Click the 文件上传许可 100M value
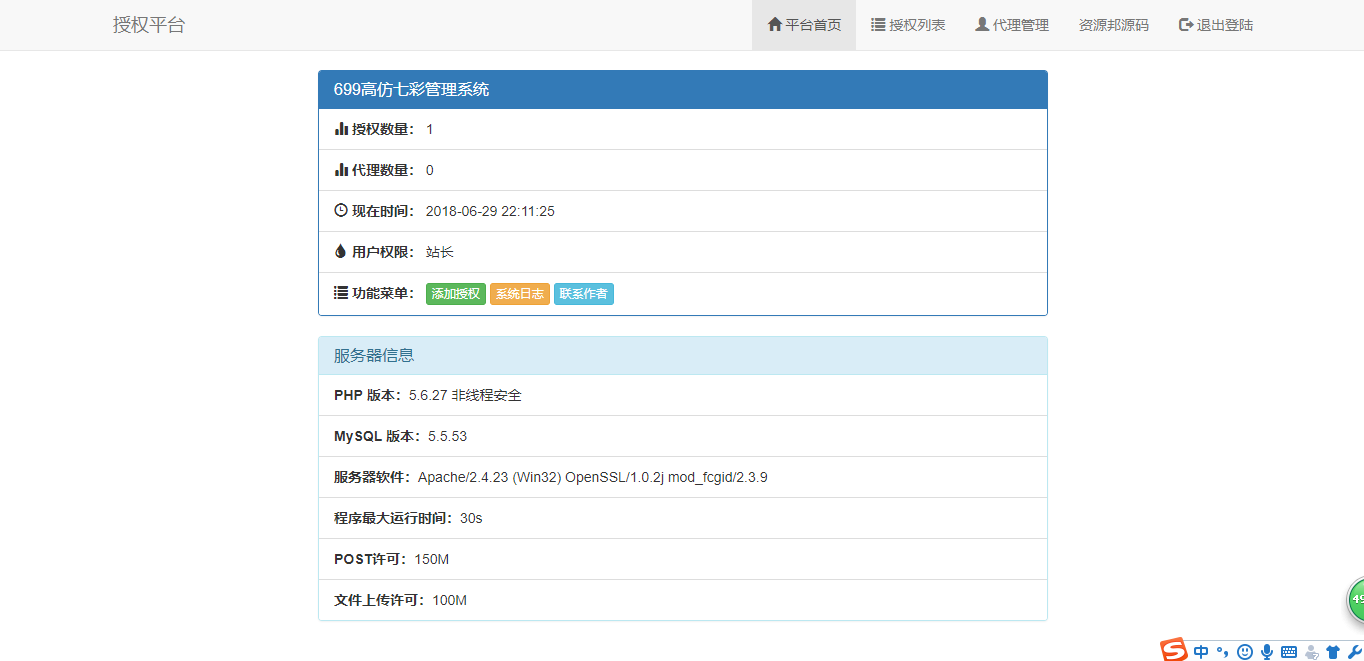1364x661 pixels. point(450,600)
